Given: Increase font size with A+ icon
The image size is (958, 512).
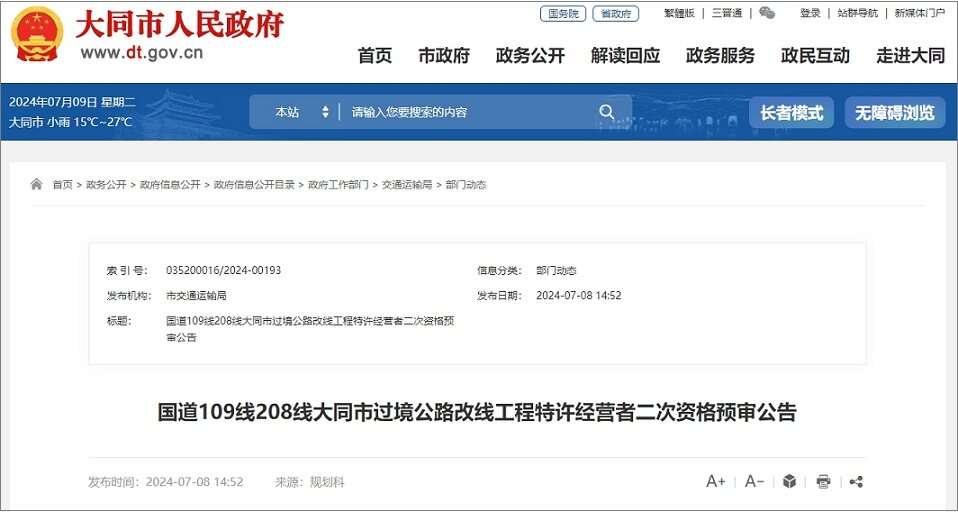Looking at the screenshot, I should pyautogui.click(x=716, y=482).
